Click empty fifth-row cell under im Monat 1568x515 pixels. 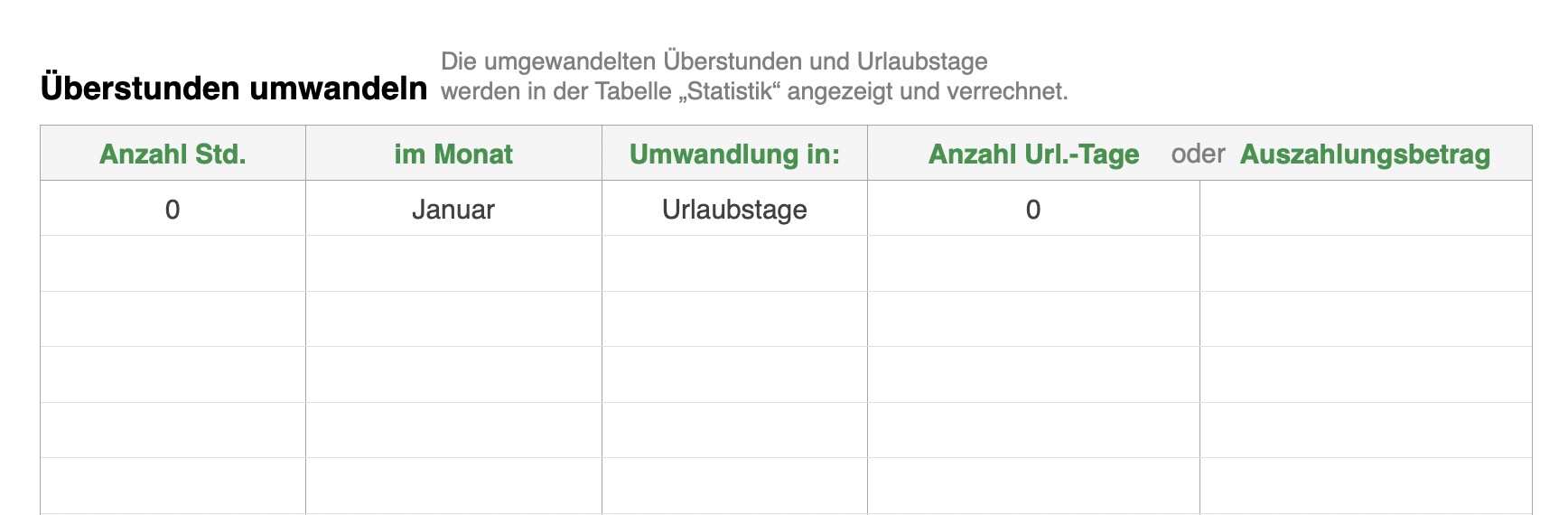click(453, 430)
